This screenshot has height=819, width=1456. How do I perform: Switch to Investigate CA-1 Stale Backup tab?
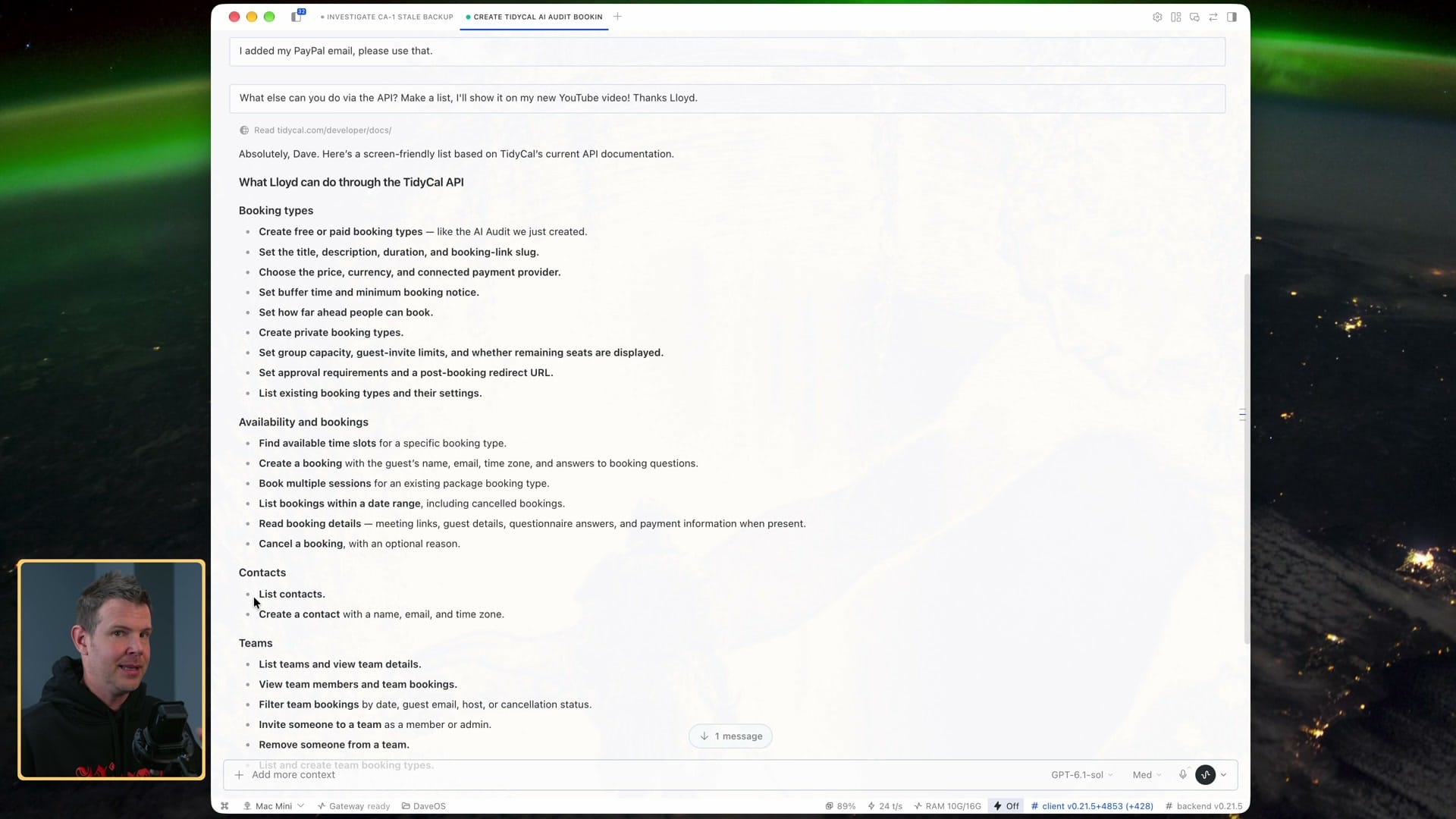386,17
